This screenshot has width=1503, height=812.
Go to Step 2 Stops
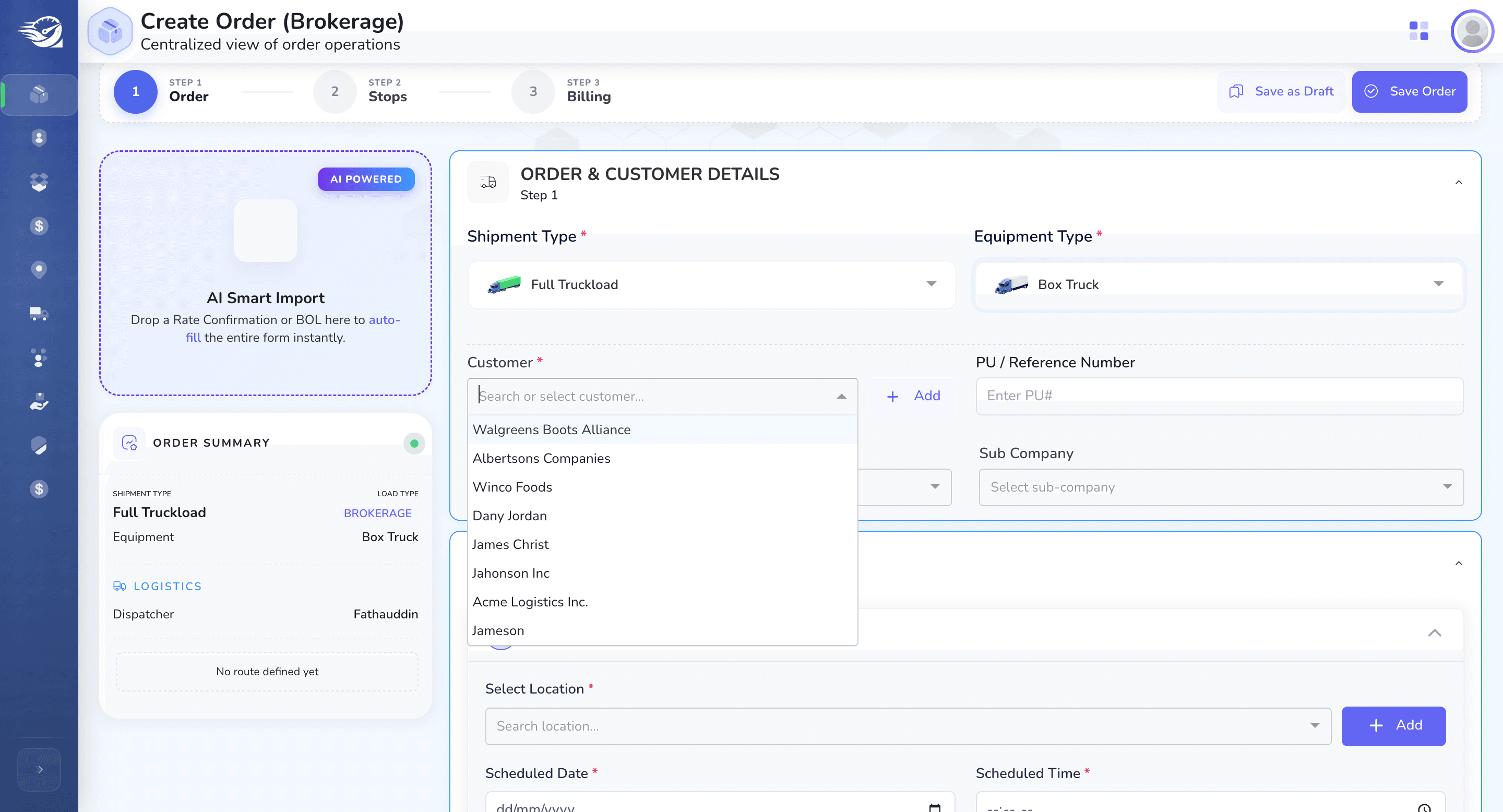click(360, 91)
